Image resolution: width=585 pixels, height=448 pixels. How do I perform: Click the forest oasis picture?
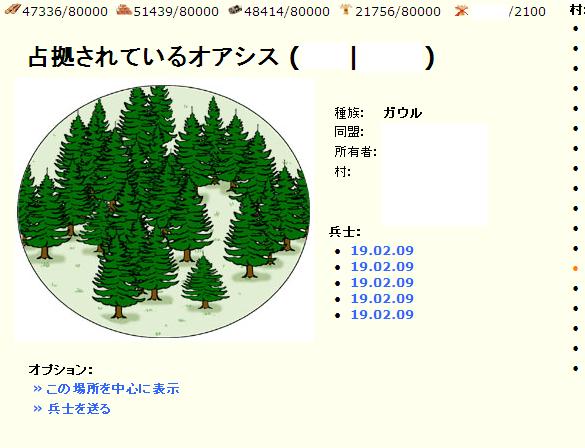point(164,211)
